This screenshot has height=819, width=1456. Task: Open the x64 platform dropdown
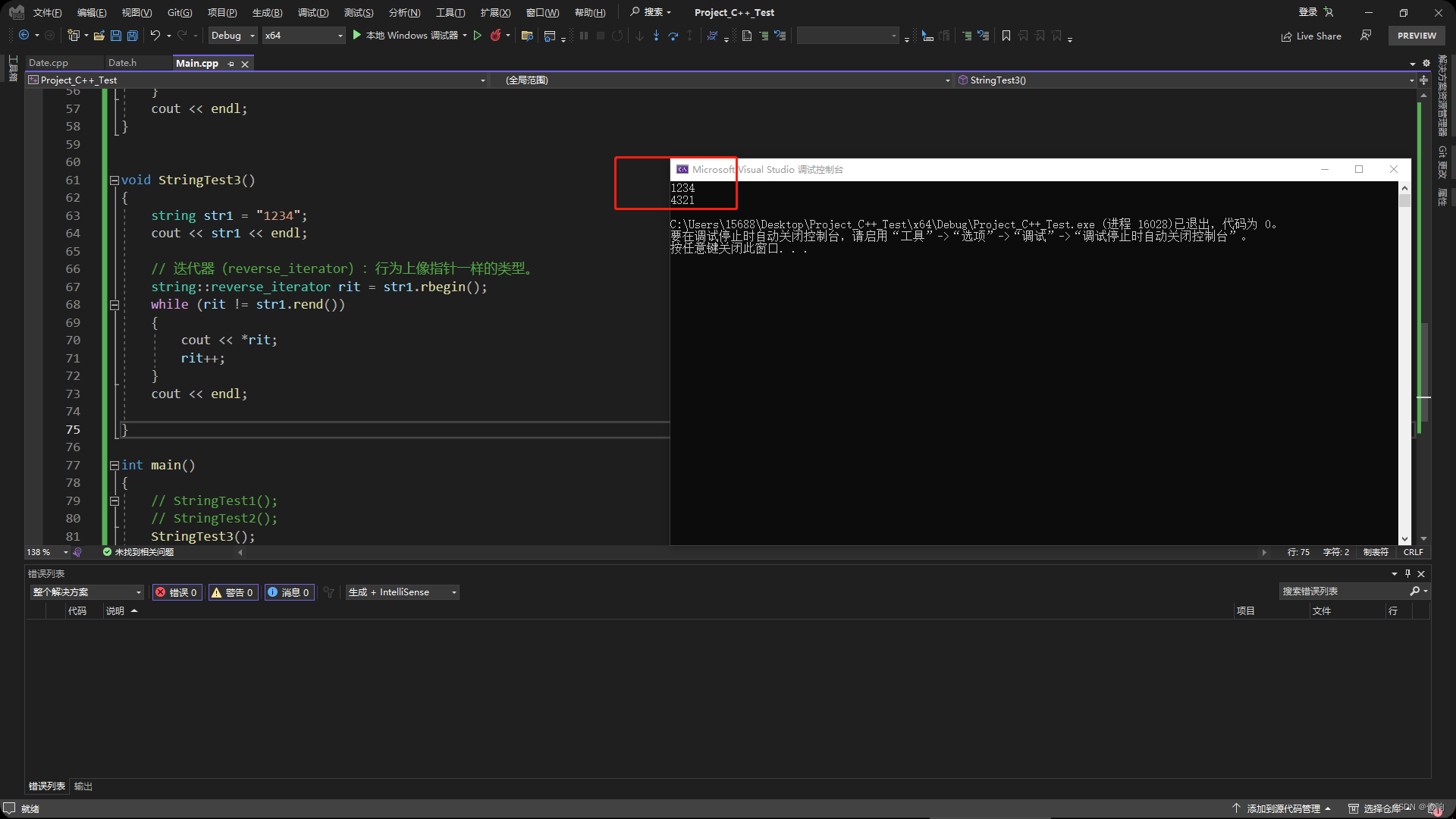pyautogui.click(x=303, y=36)
